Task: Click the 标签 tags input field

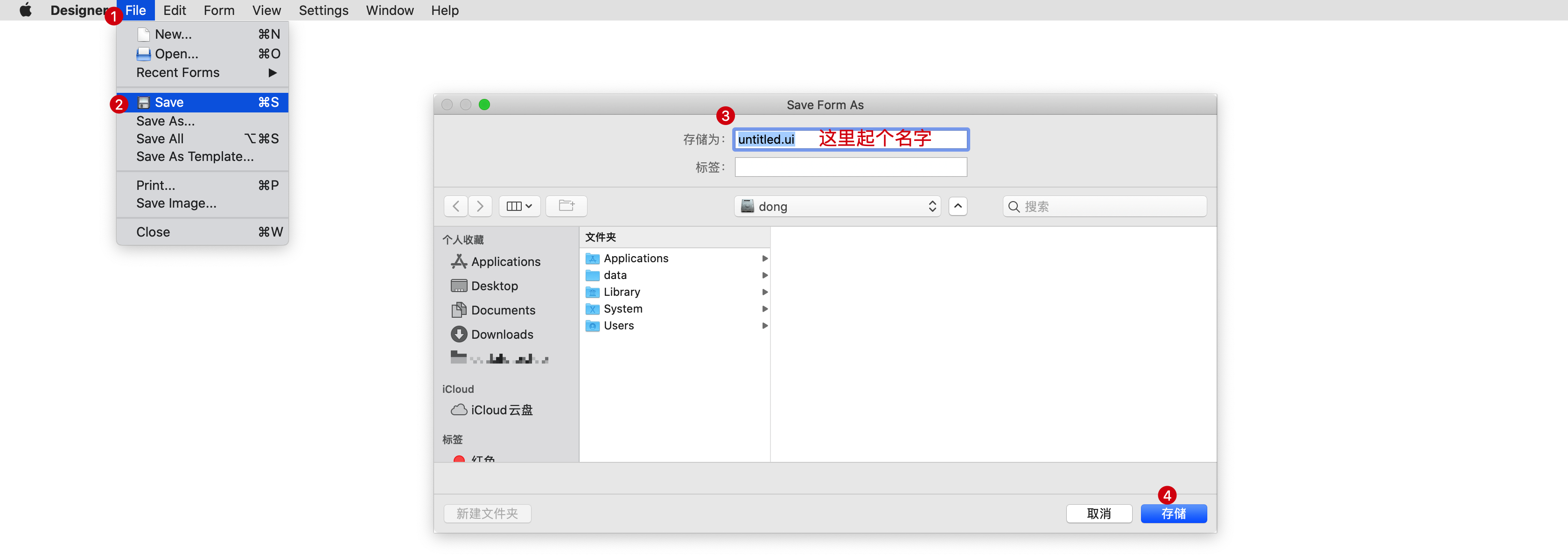Action: [850, 167]
